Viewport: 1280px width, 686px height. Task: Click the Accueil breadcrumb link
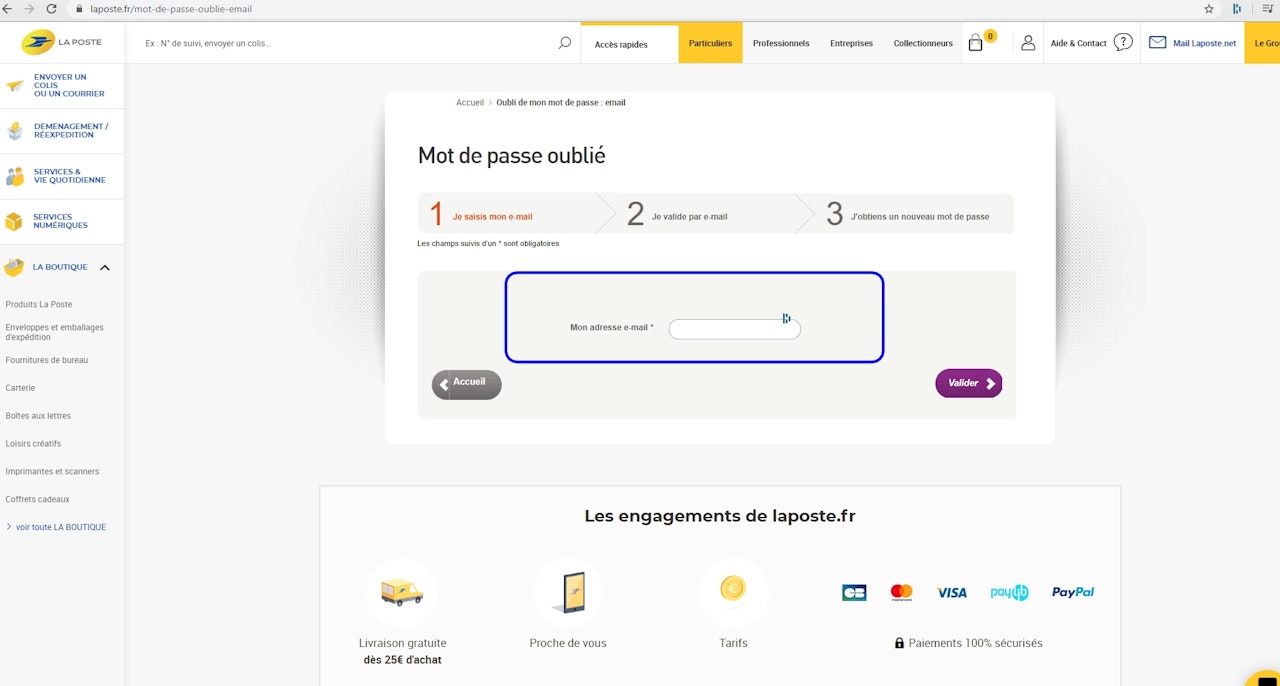[x=470, y=103]
